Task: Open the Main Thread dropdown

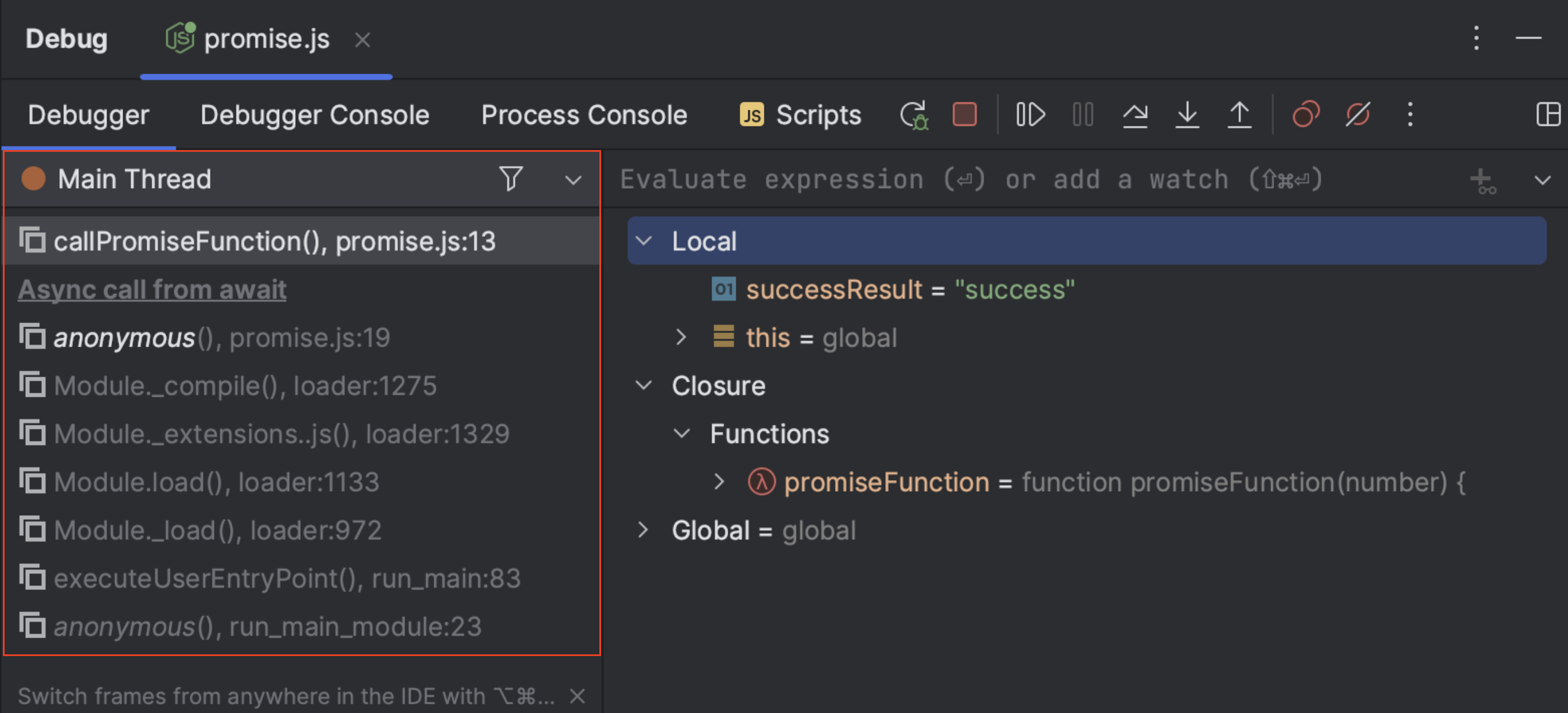Action: [x=573, y=180]
